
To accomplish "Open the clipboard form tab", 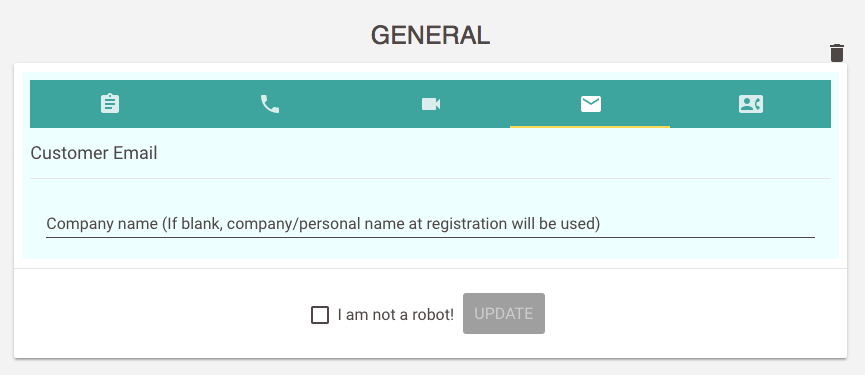I will point(110,104).
